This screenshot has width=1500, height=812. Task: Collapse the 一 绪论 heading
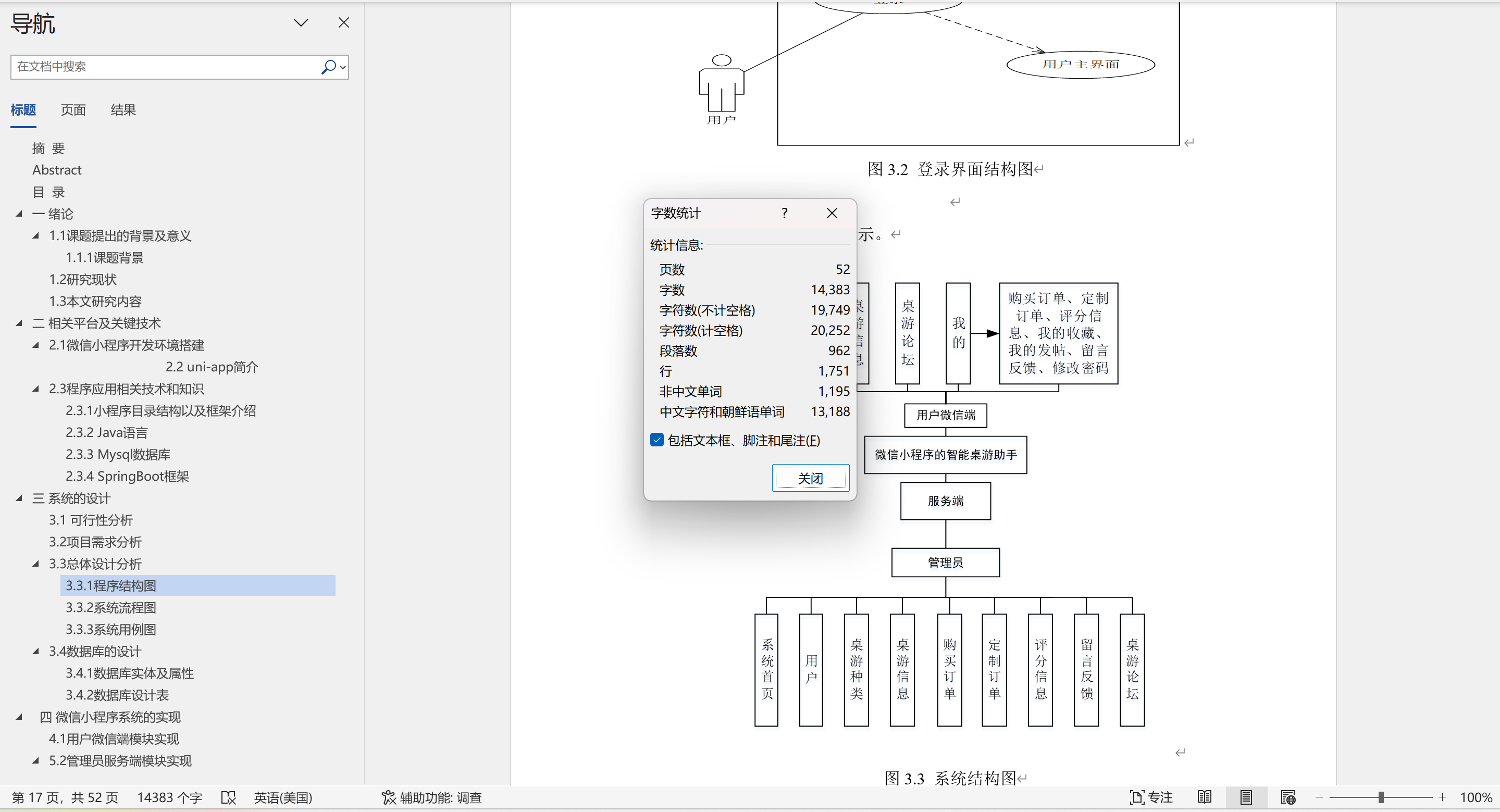pos(19,214)
